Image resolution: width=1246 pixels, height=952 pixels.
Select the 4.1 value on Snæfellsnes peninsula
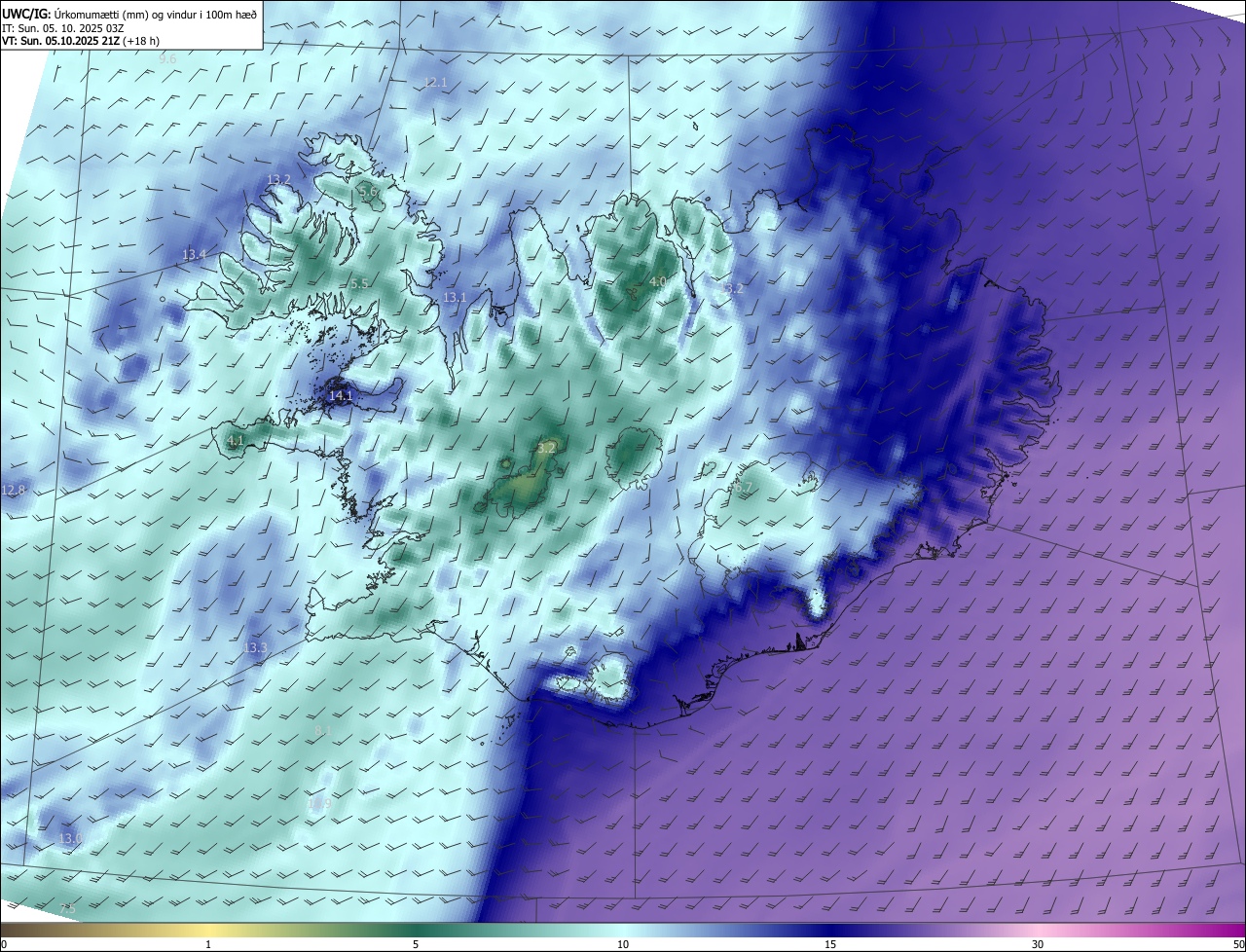[x=236, y=441]
